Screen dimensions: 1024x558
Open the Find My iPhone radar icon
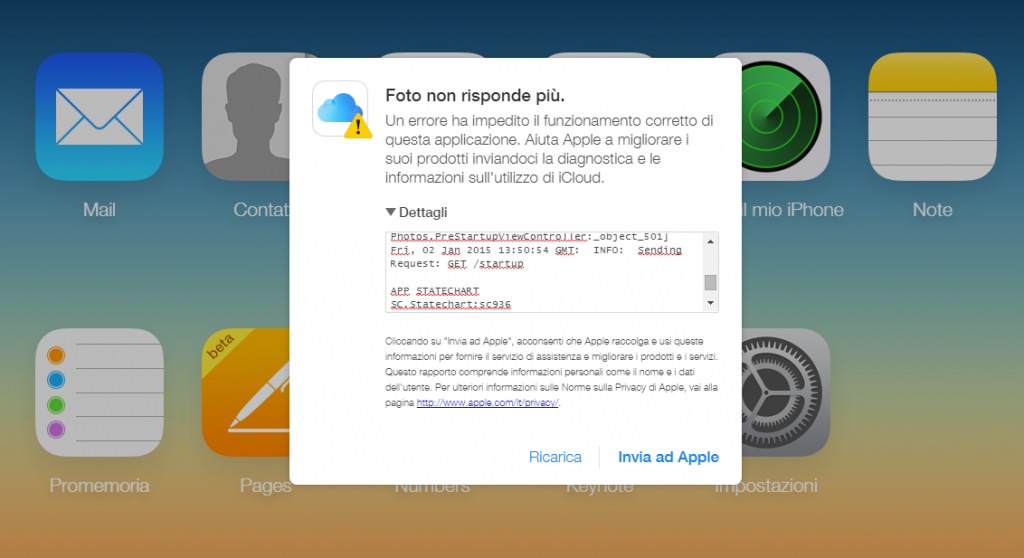click(x=786, y=116)
